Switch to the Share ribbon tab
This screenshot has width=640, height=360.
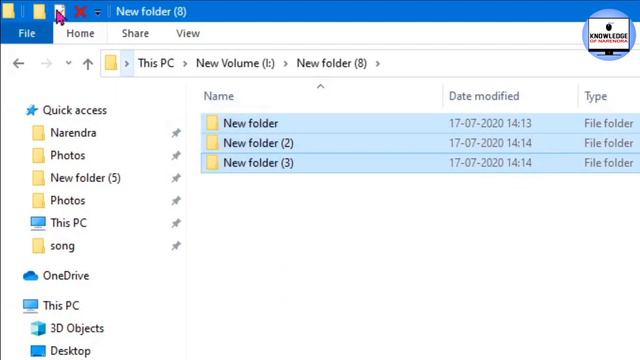coord(135,33)
